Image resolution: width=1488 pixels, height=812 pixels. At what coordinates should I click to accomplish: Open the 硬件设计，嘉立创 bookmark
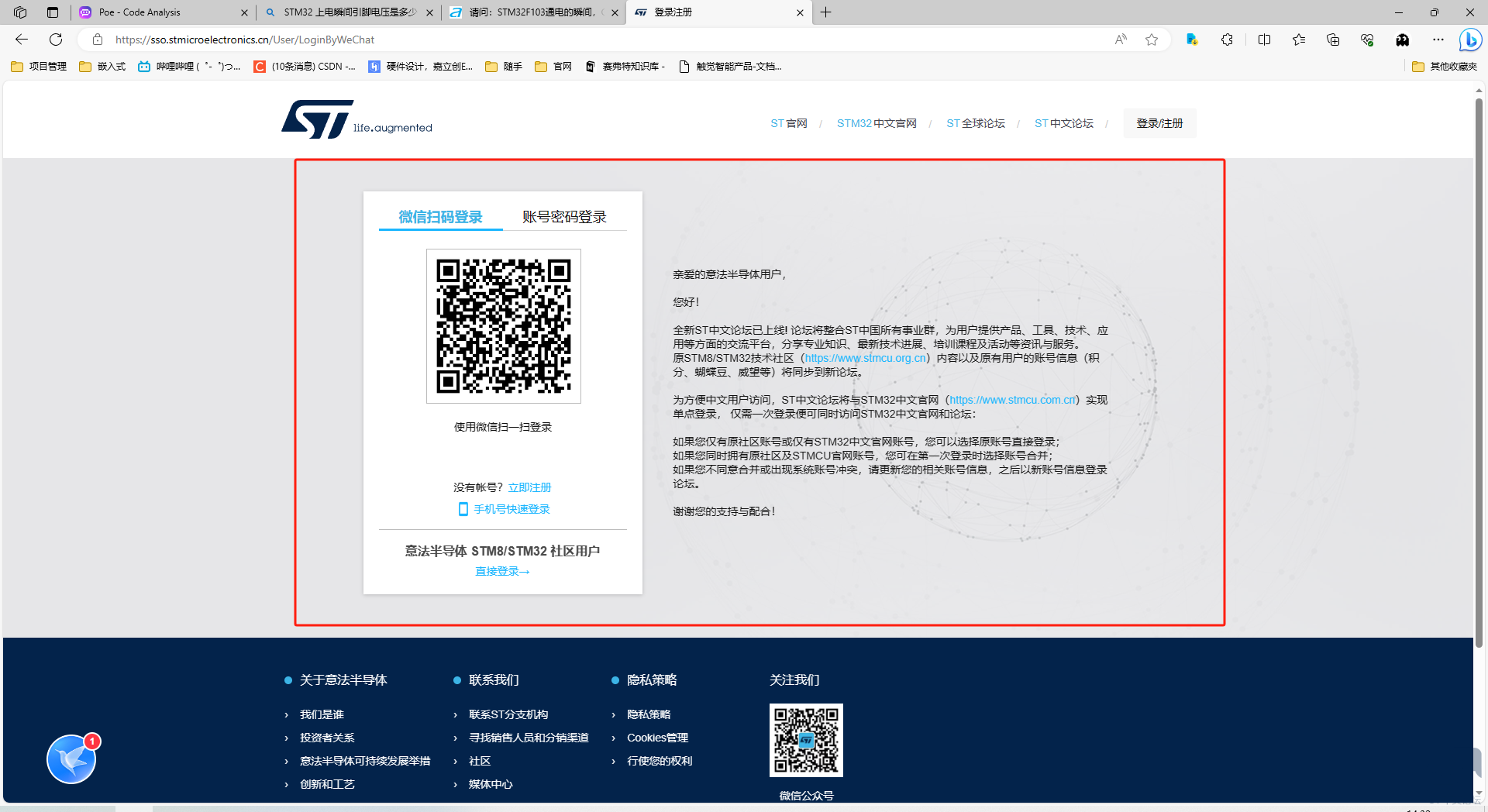click(x=421, y=67)
